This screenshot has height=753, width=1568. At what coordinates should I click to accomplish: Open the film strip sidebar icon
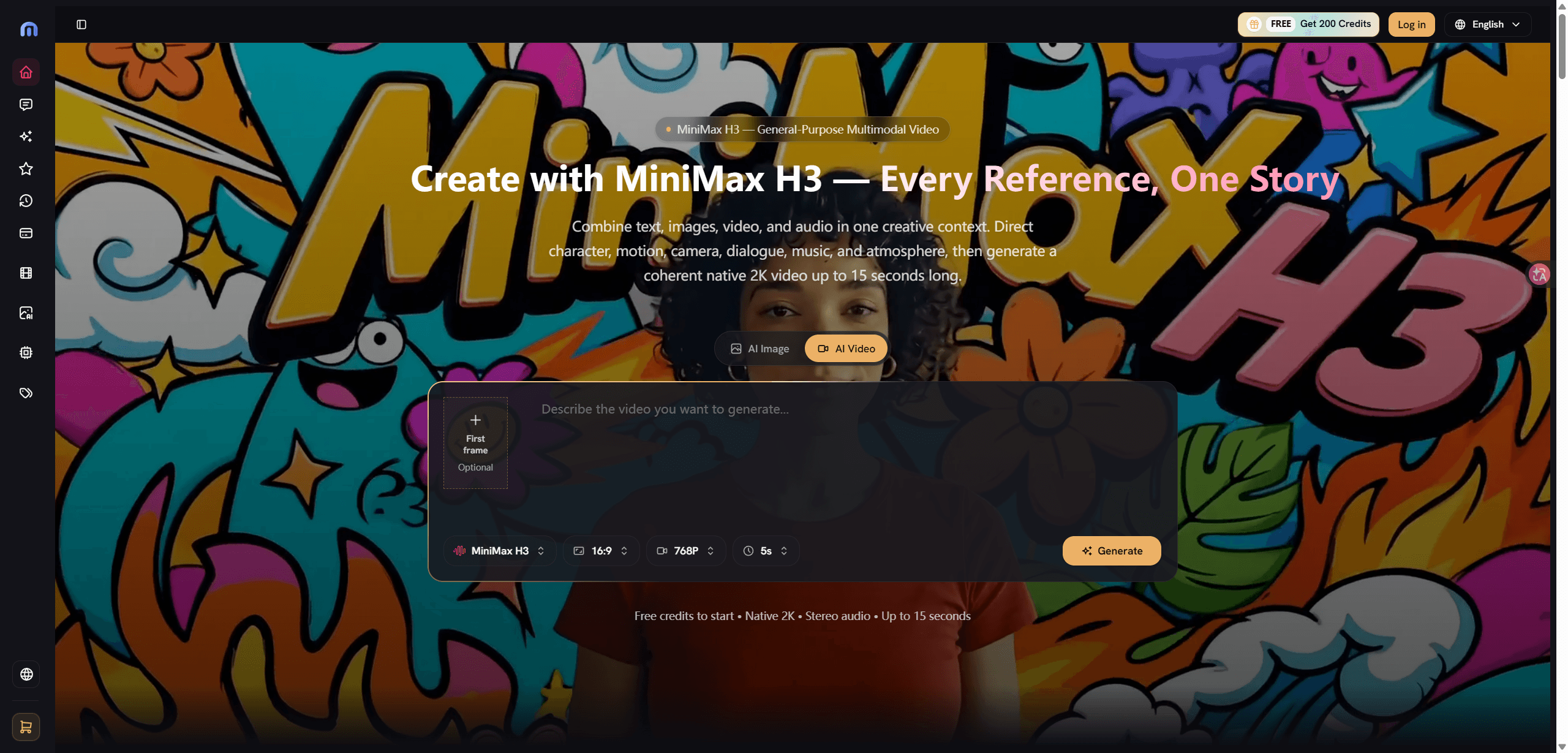tap(26, 273)
